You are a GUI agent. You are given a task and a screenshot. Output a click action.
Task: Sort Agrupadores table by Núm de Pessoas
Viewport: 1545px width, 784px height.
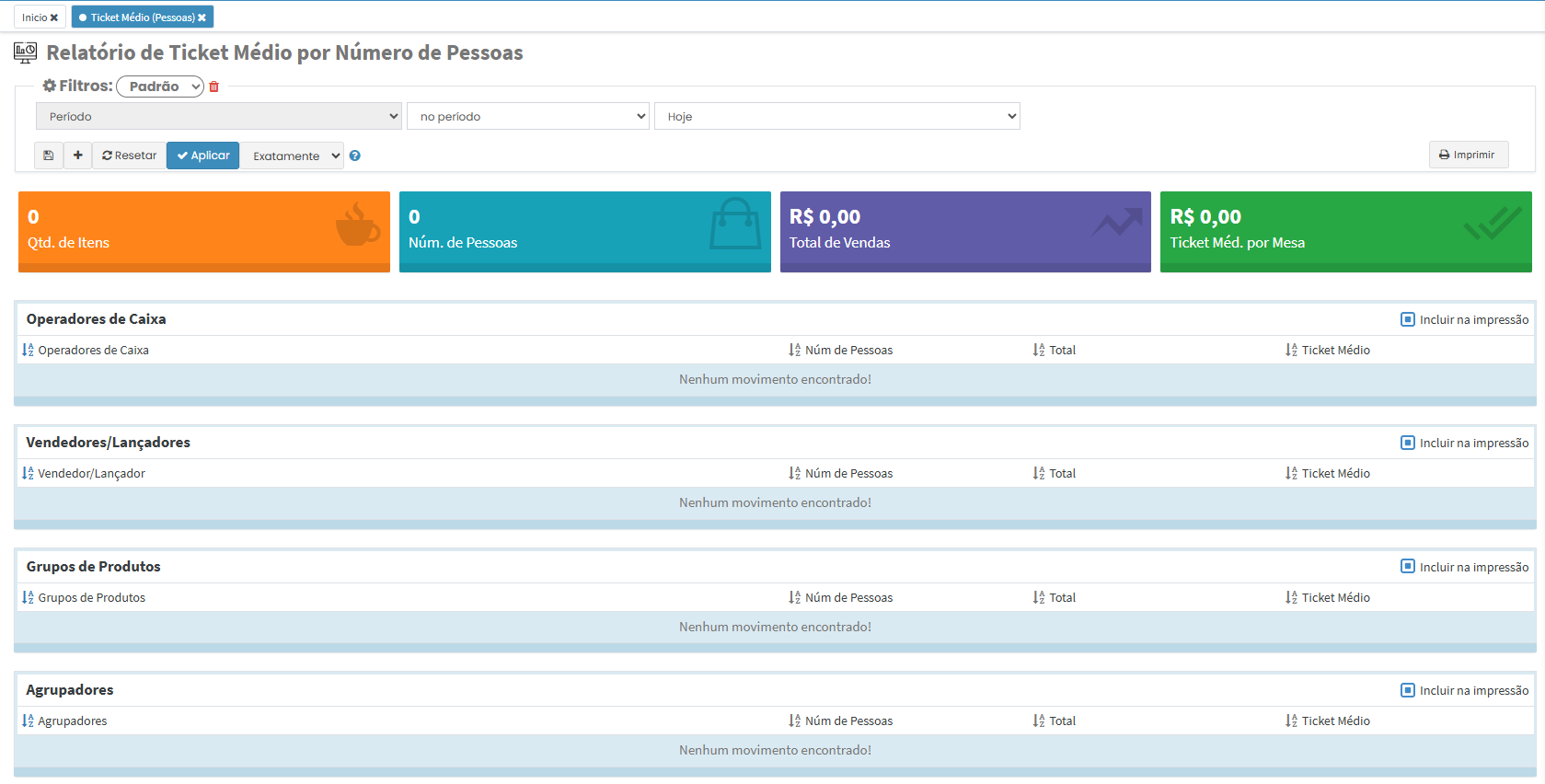click(x=795, y=721)
